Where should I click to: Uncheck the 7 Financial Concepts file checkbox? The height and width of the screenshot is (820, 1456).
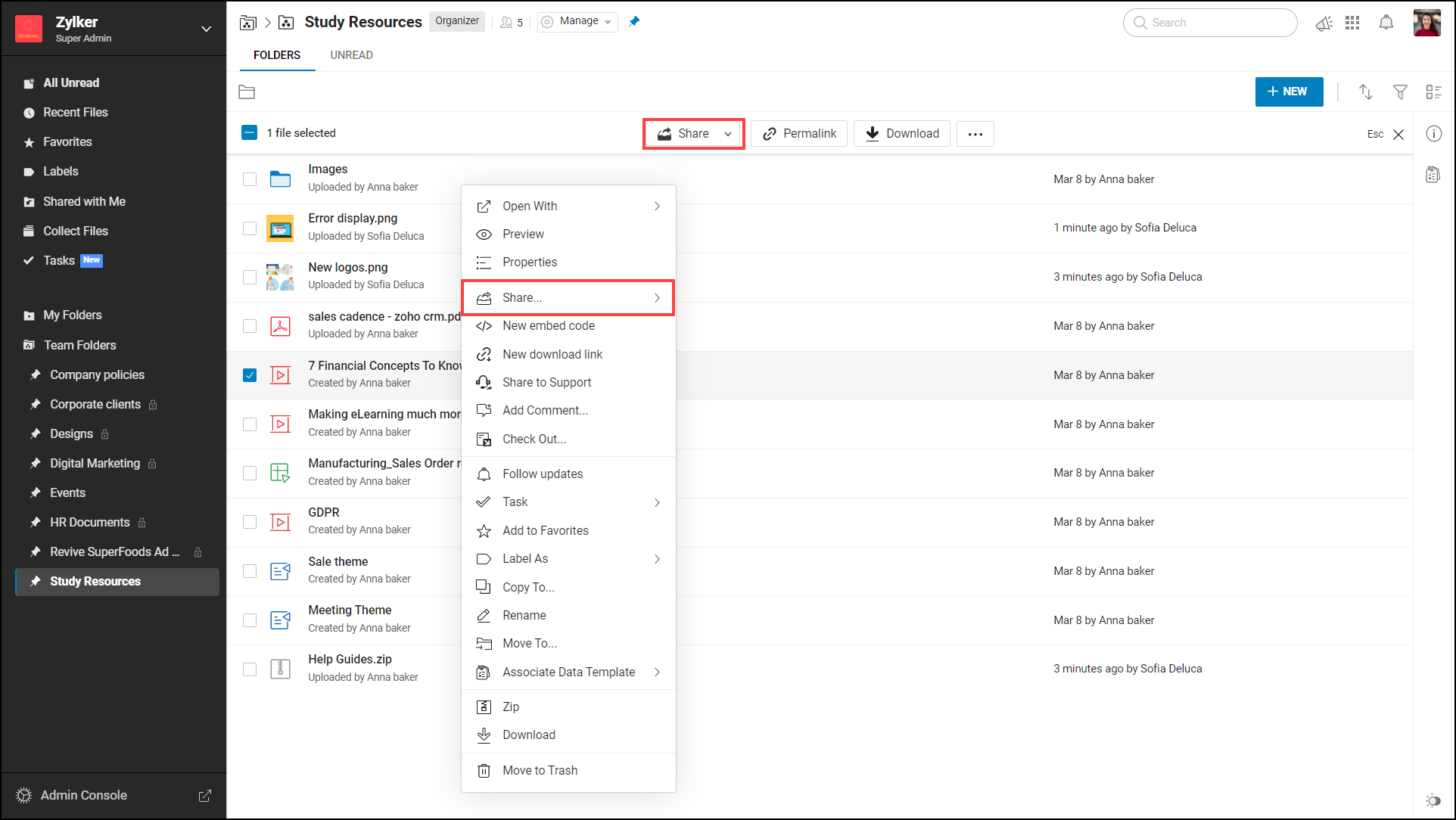point(250,375)
